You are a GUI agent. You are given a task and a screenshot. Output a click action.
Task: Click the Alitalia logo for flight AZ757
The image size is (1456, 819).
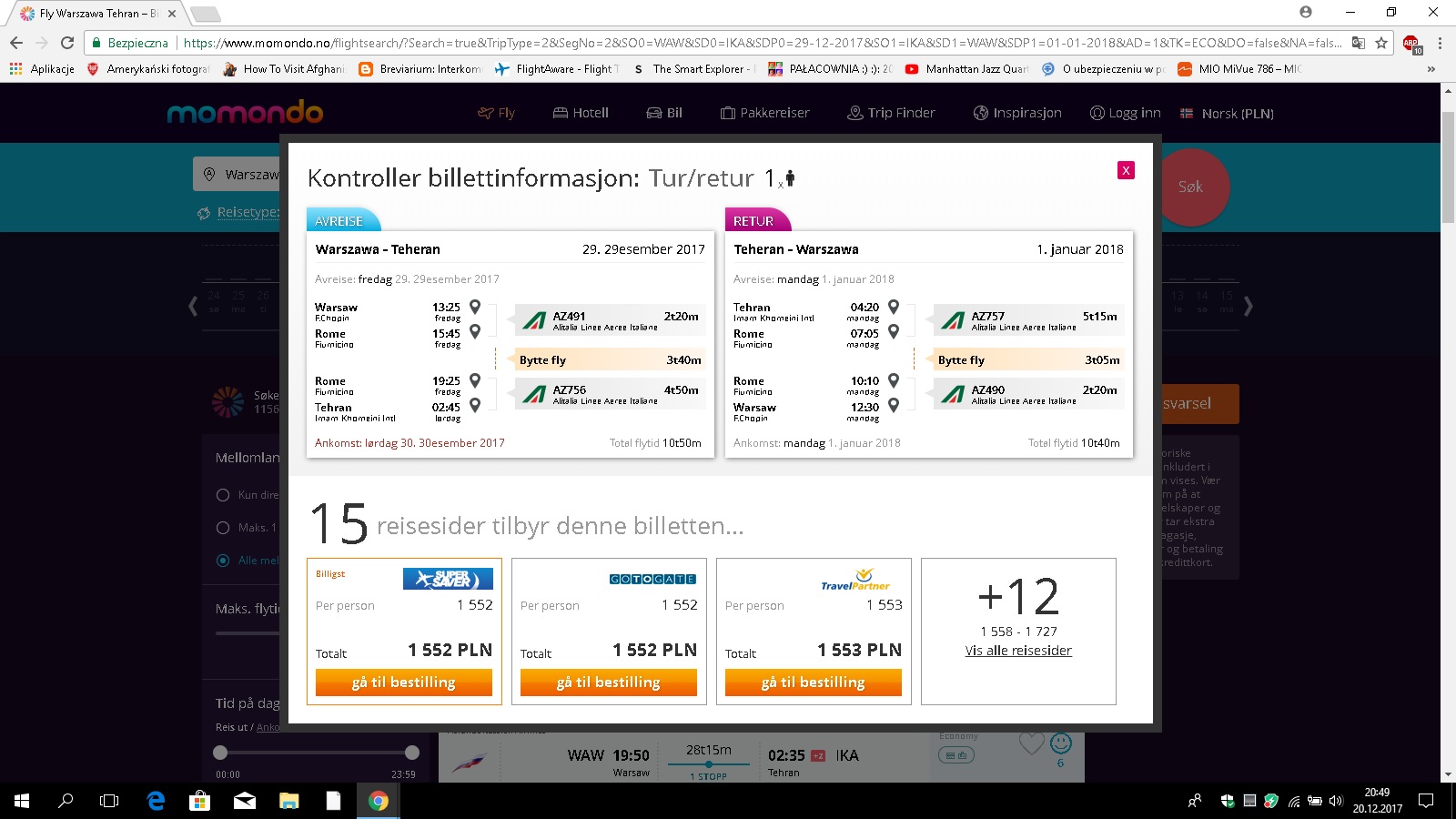pyautogui.click(x=953, y=320)
